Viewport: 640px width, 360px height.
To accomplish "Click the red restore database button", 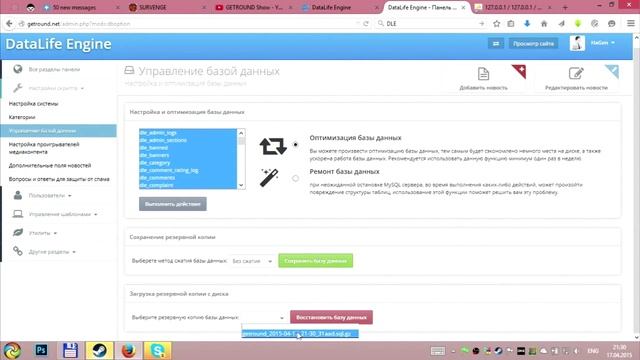I will pyautogui.click(x=331, y=317).
